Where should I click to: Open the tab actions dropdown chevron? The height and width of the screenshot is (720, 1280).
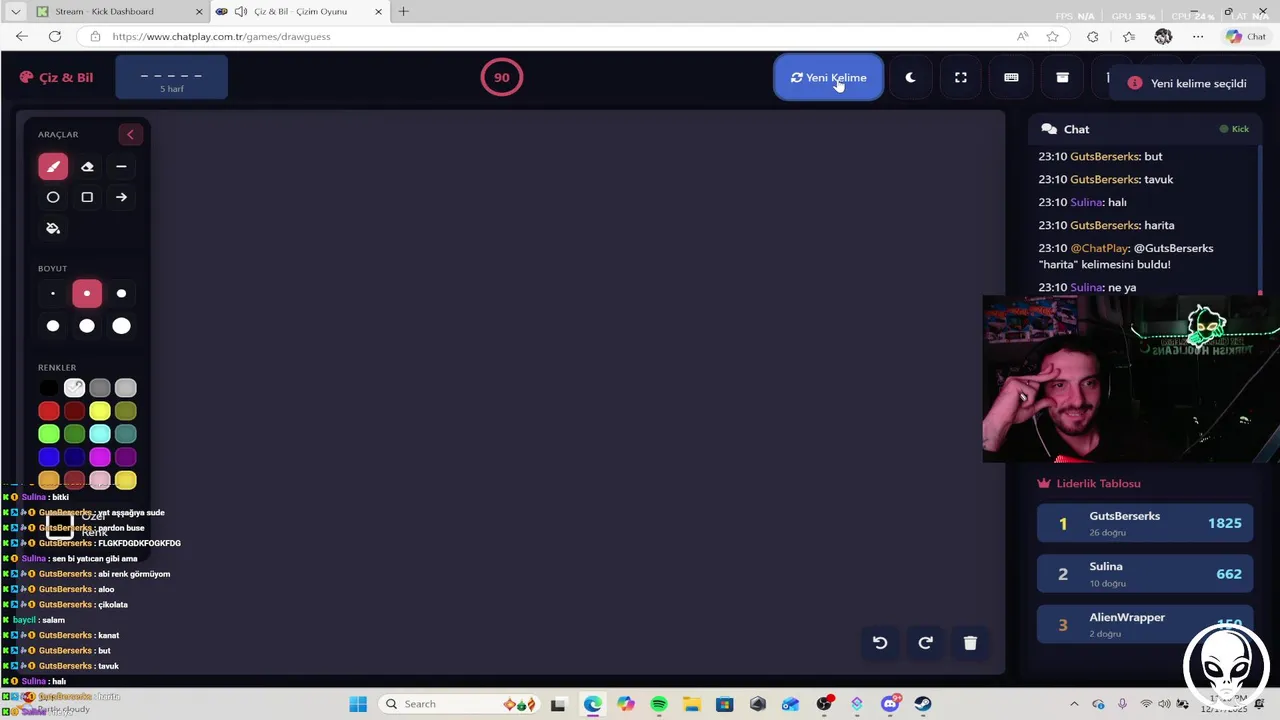point(15,11)
